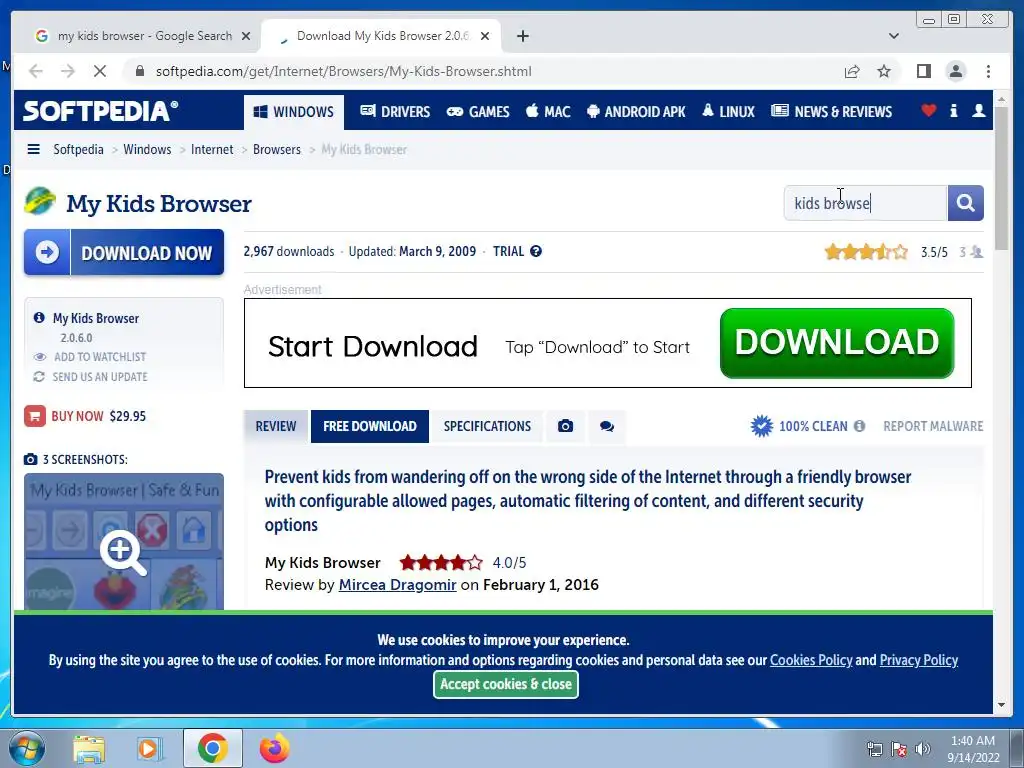Click the user account icon in Softpedia header
This screenshot has width=1024, height=768.
click(978, 111)
